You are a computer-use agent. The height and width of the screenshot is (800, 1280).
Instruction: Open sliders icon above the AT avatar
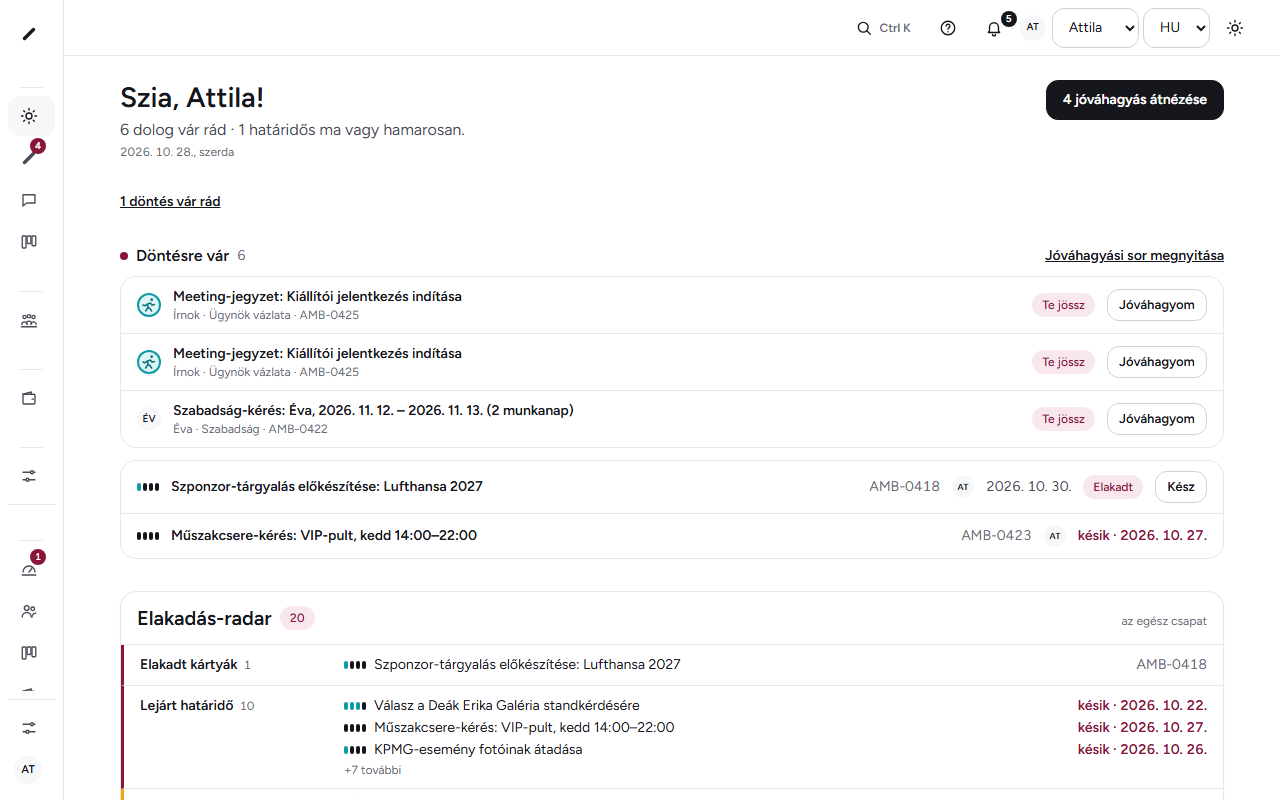30,728
